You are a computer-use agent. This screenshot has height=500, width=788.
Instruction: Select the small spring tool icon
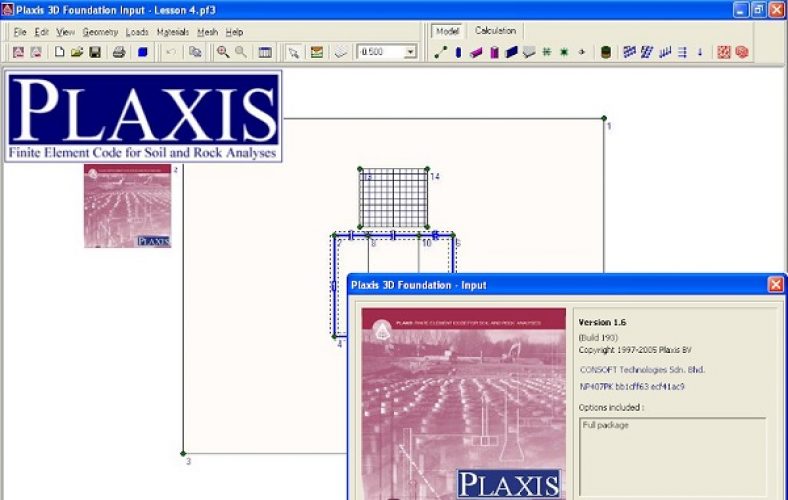(581, 52)
